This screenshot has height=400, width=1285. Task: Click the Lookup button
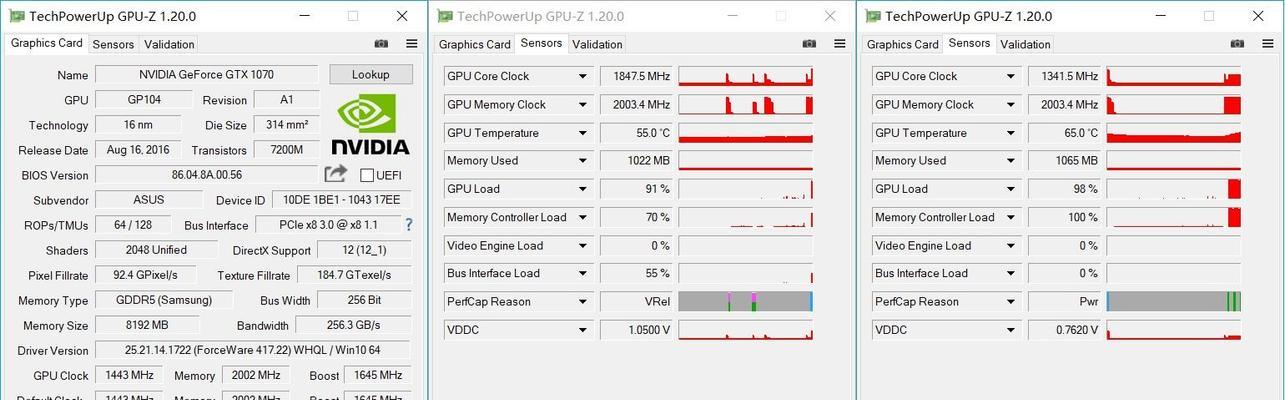[x=370, y=74]
